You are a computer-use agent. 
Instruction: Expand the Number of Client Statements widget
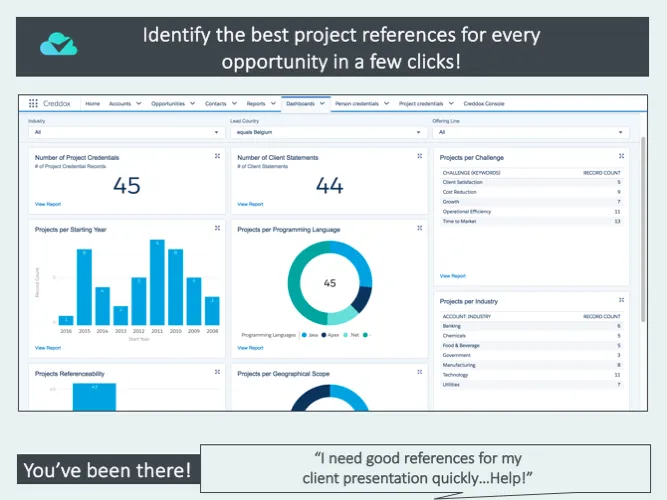pyautogui.click(x=420, y=156)
